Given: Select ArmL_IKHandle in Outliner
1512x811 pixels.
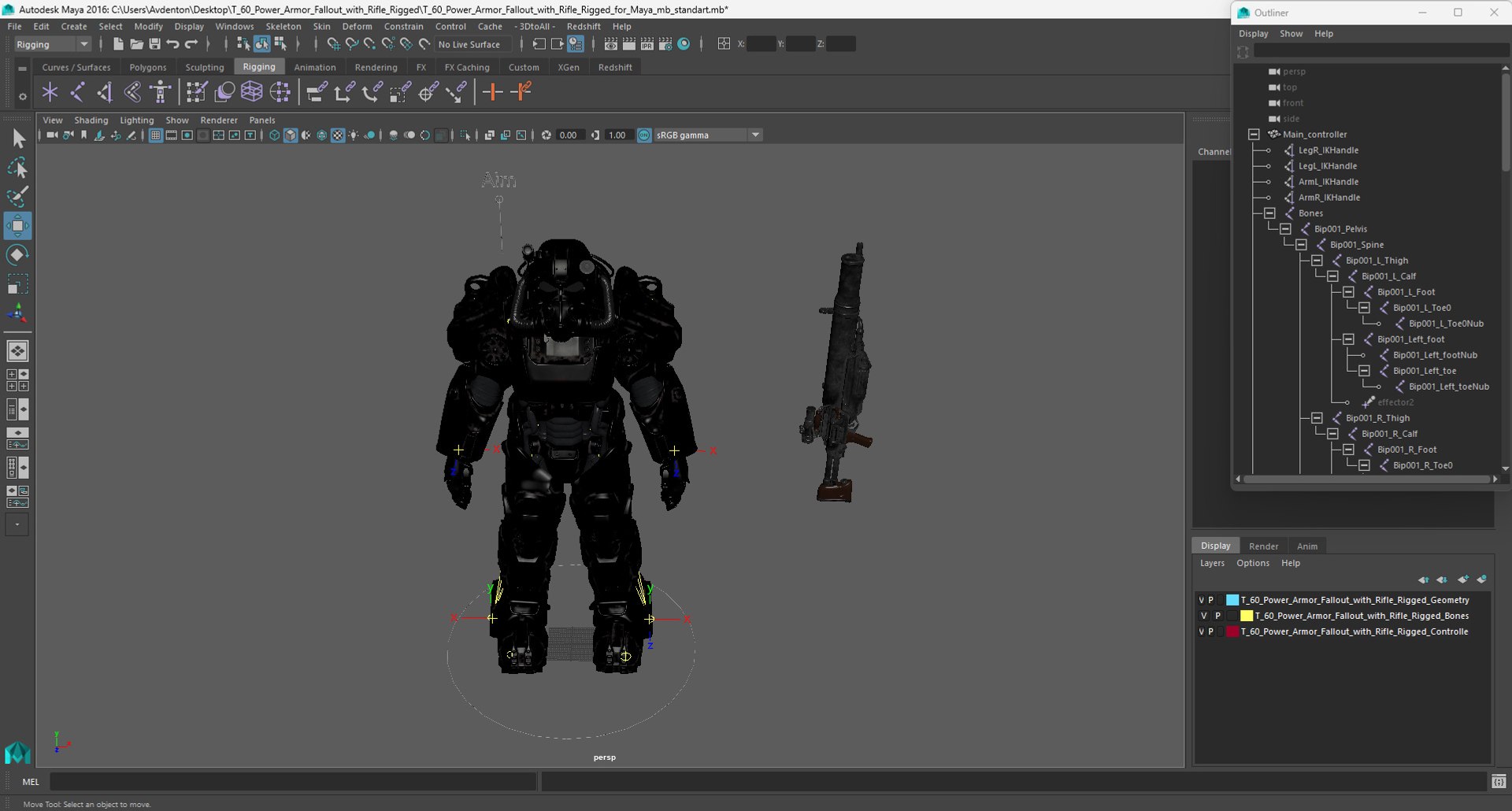Looking at the screenshot, I should coord(1328,182).
